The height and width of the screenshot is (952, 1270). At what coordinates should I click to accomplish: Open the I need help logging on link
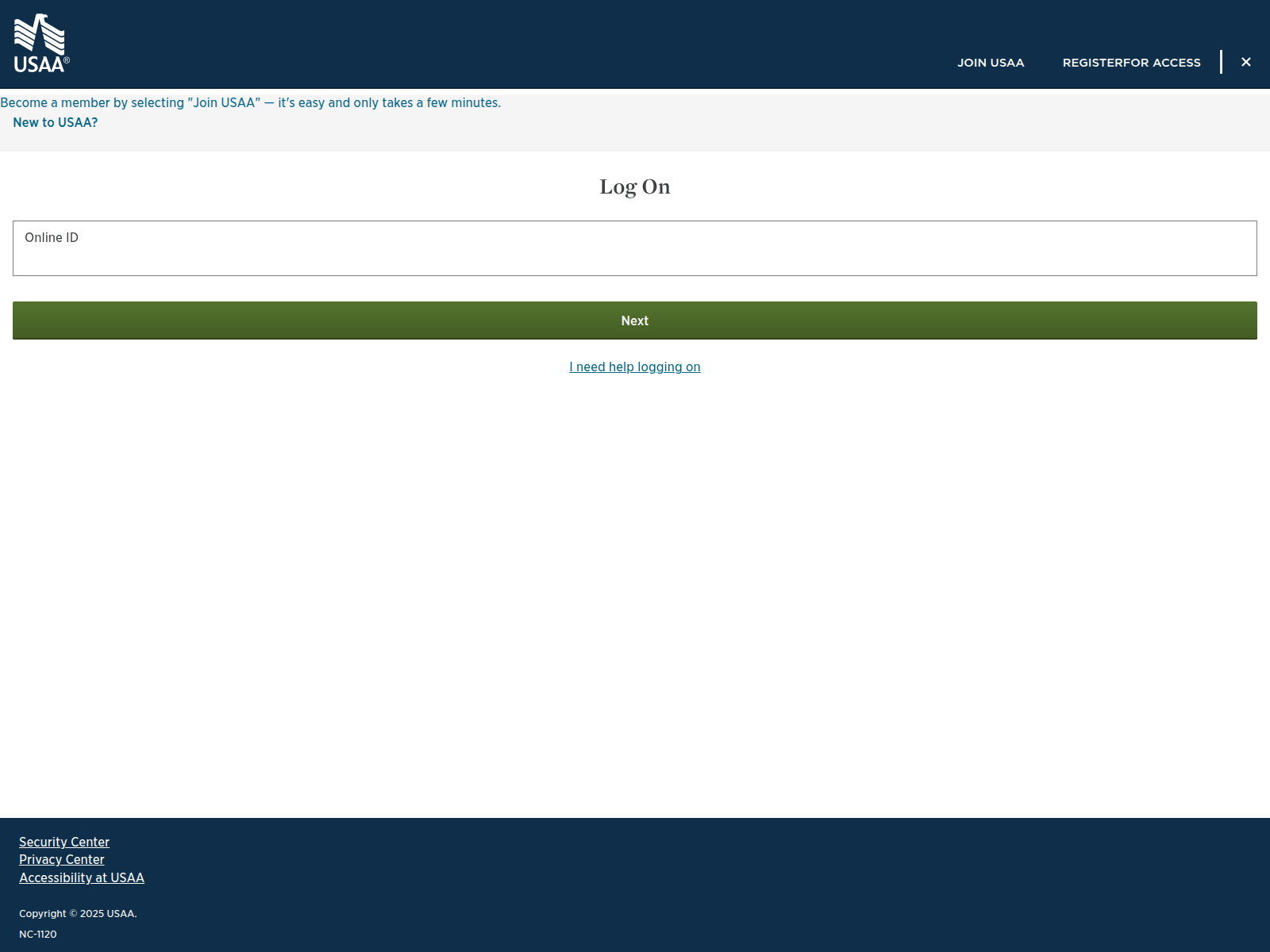635,367
